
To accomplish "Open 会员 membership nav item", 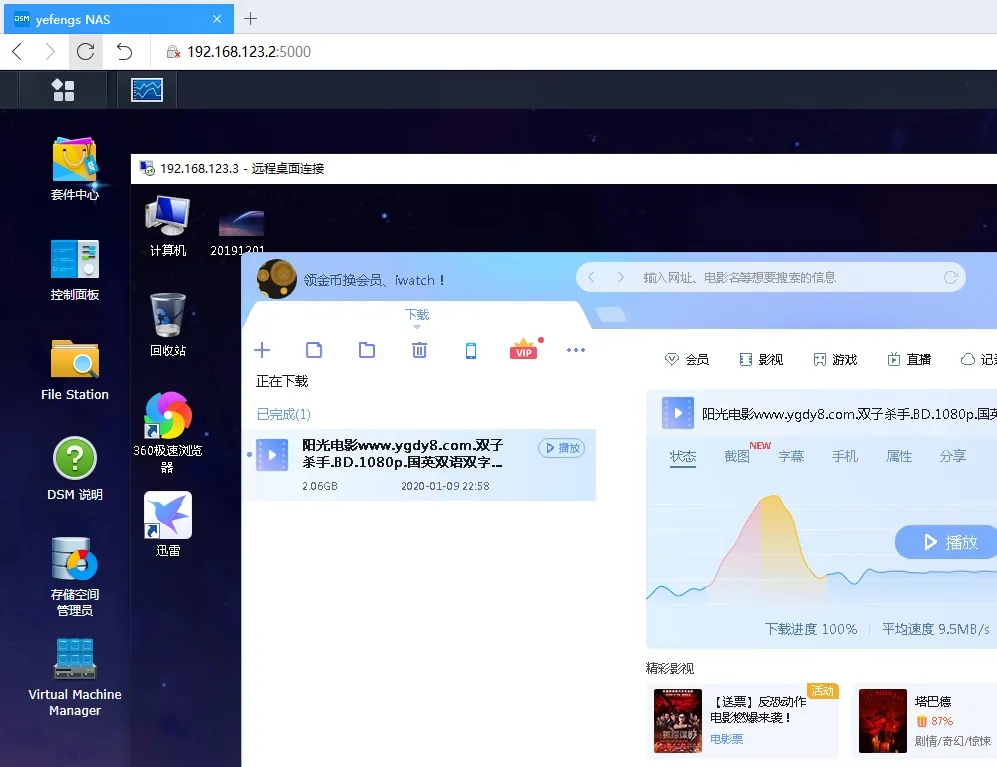I will [687, 359].
